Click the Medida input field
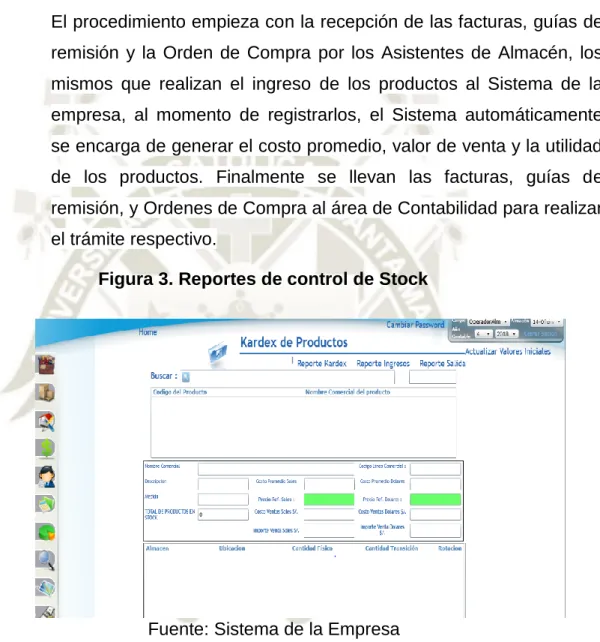This screenshot has height=642, width=600. pos(223,499)
